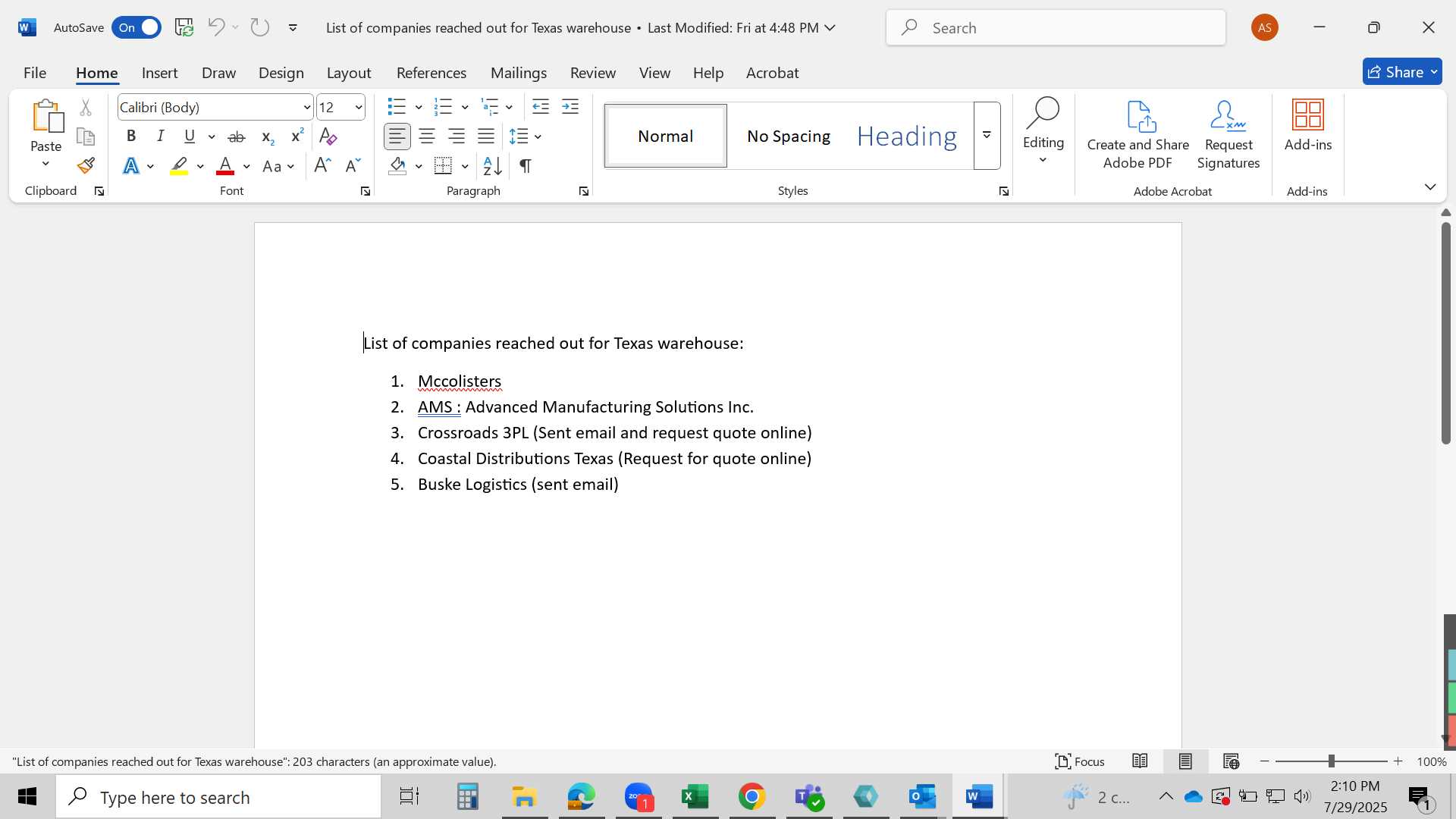Click the Text Effects icon
The image size is (1456, 819).
pyautogui.click(x=131, y=165)
